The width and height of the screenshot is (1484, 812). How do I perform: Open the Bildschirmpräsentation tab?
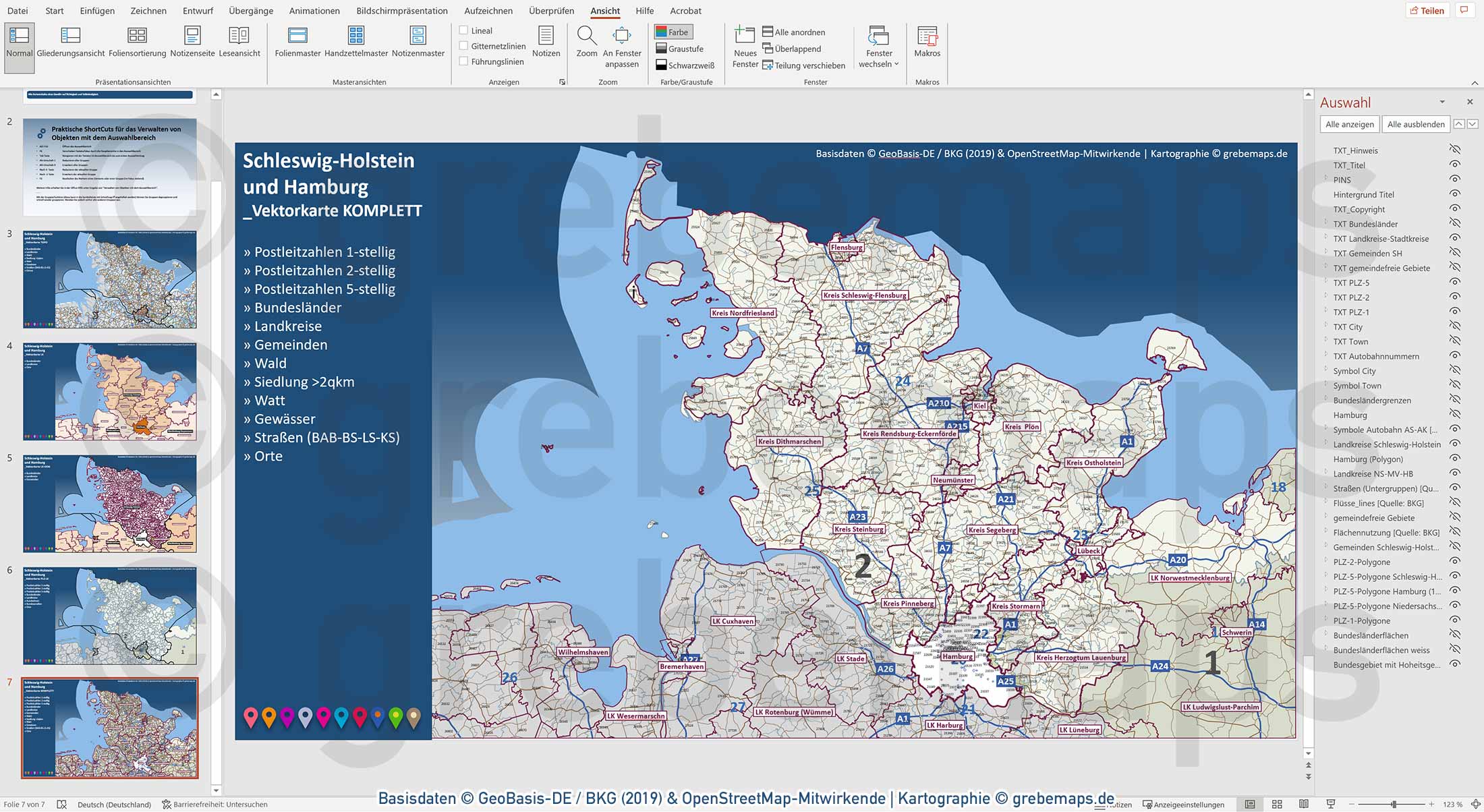point(401,11)
